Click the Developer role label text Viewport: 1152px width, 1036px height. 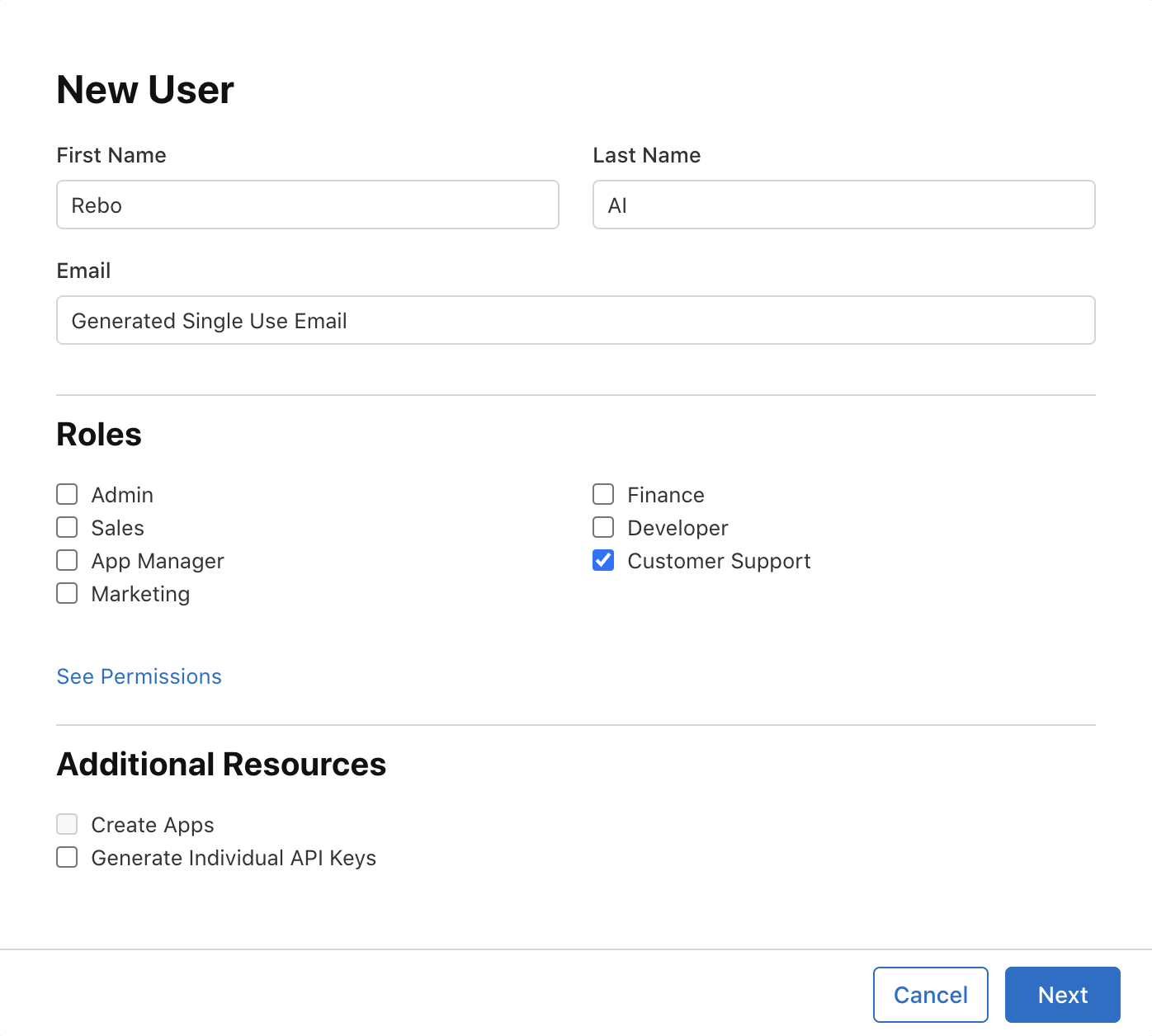coord(678,528)
